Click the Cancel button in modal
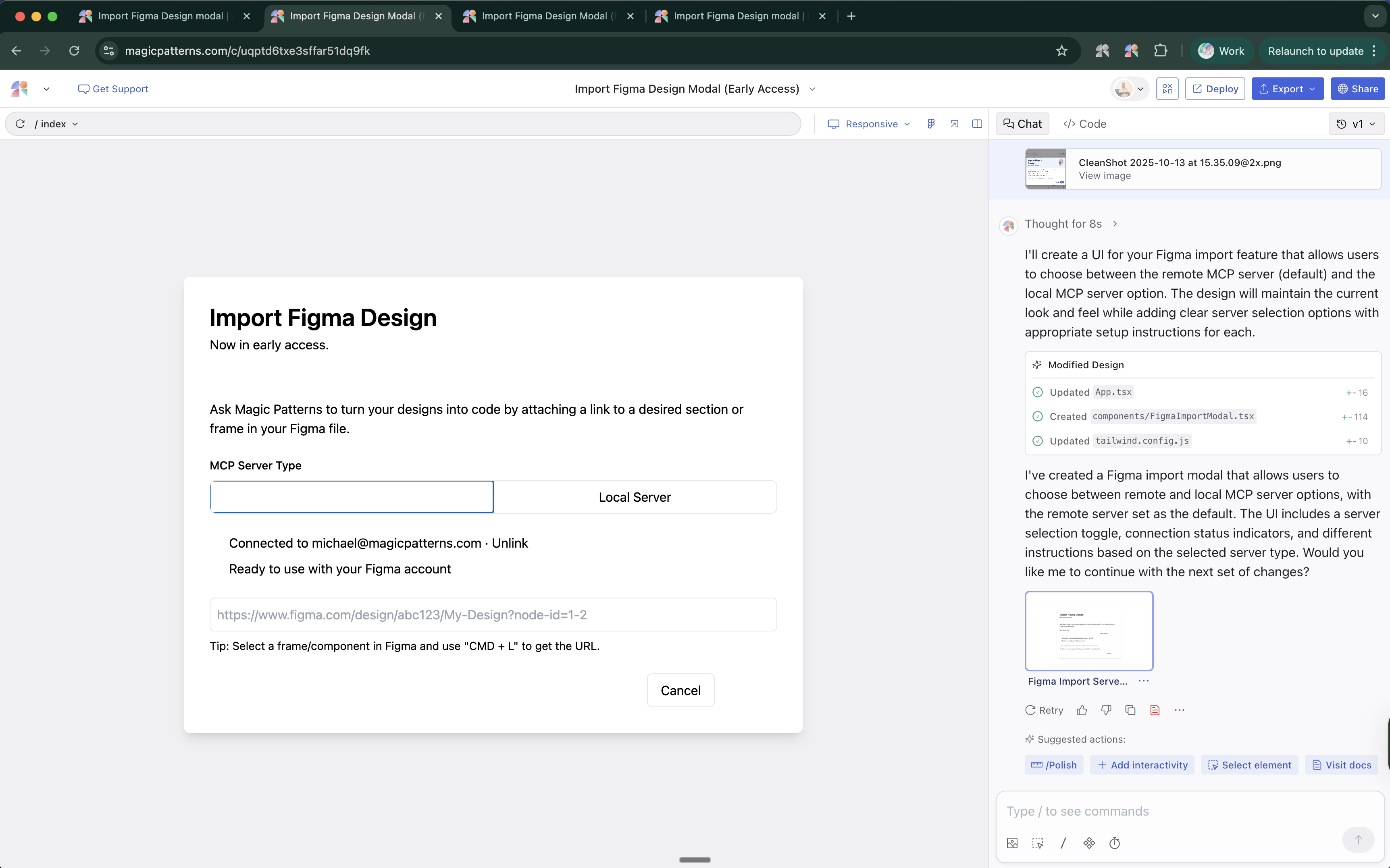Image resolution: width=1390 pixels, height=868 pixels. [x=680, y=690]
